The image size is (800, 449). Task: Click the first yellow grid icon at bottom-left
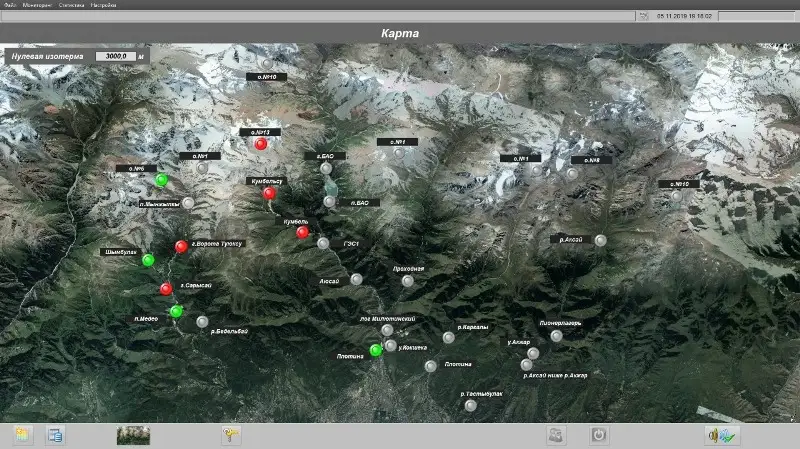(23, 435)
